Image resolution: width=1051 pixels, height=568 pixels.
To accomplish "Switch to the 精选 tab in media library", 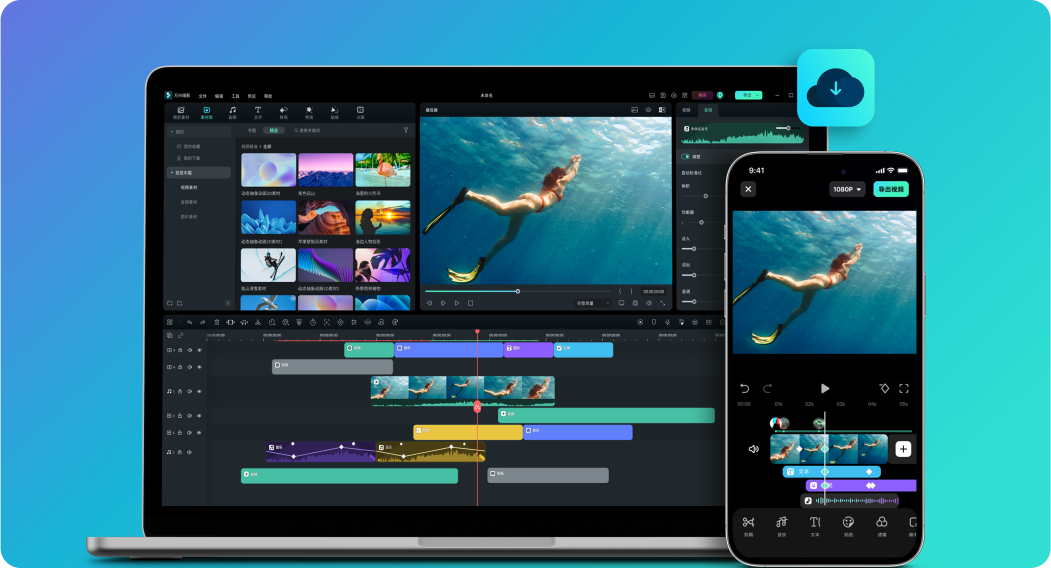I will click(x=272, y=130).
